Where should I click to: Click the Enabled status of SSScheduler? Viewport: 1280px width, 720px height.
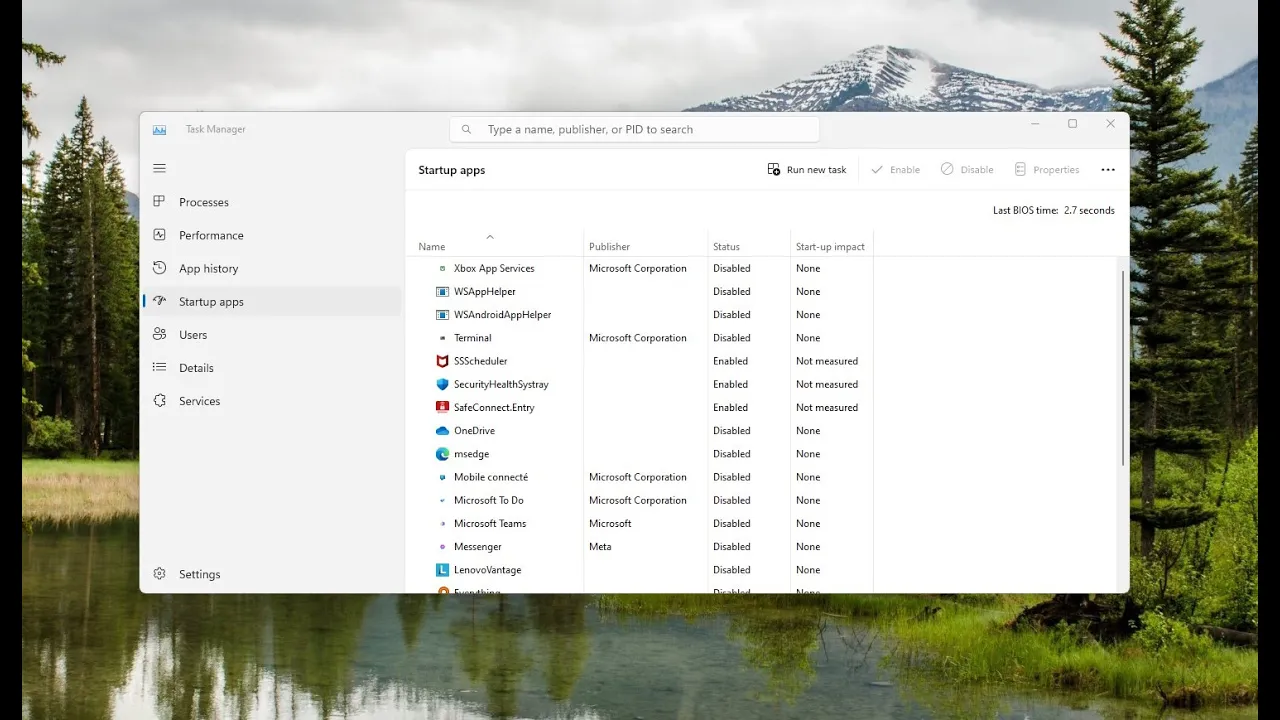point(730,361)
